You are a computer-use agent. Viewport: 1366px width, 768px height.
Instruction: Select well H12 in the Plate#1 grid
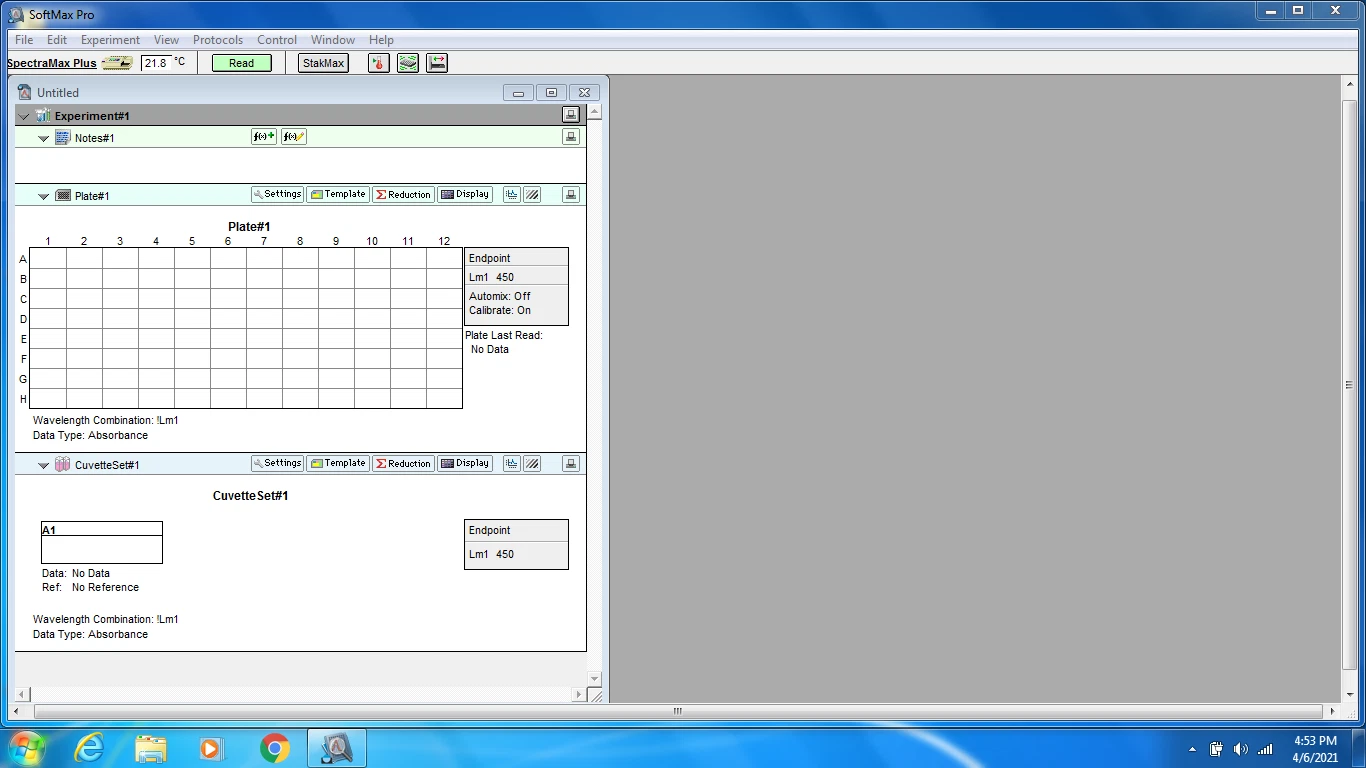tap(444, 399)
